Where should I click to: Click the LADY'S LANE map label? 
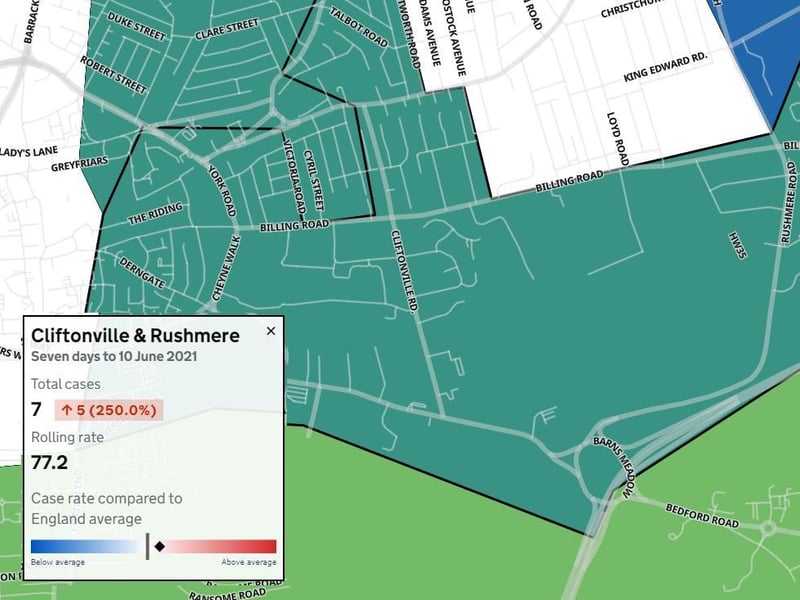[x=29, y=152]
